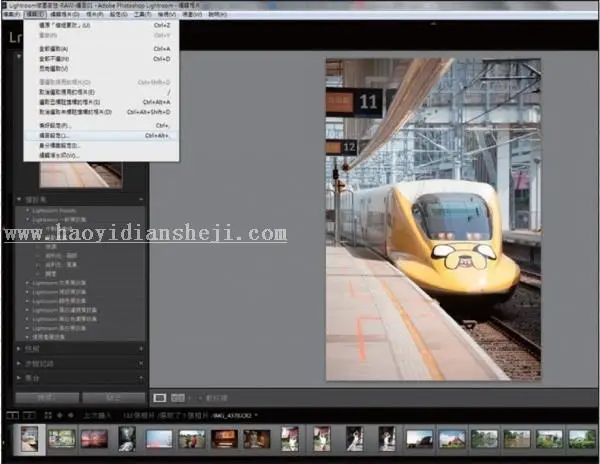Collapse expanded Lightroom general presets folder
Viewport: 600px width, 464px height.
click(28, 220)
